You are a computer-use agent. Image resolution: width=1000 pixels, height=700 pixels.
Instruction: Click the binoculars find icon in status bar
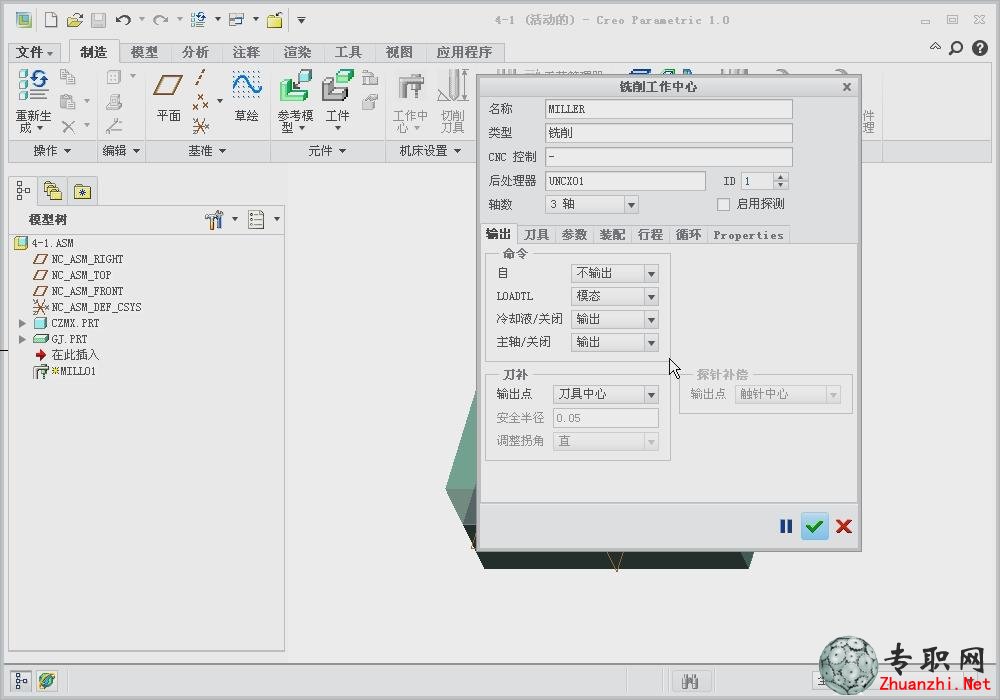coord(690,682)
